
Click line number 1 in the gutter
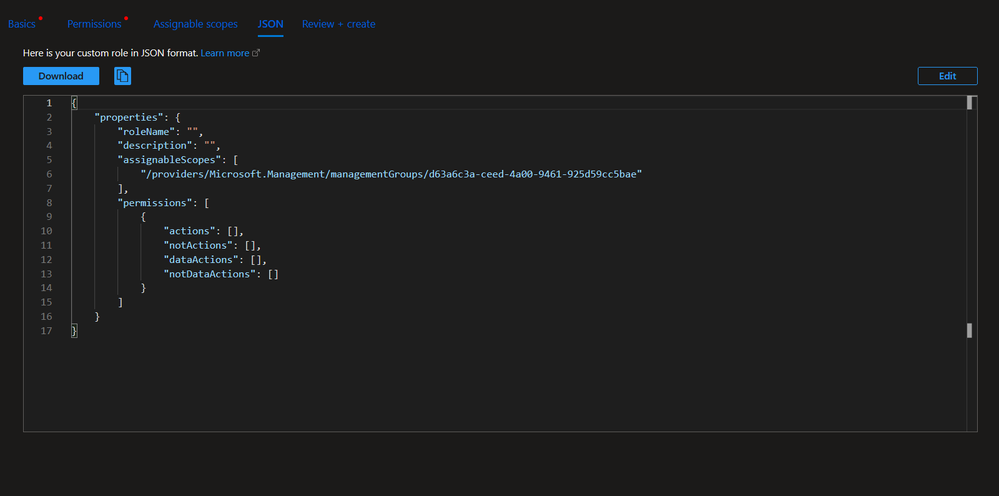click(48, 103)
